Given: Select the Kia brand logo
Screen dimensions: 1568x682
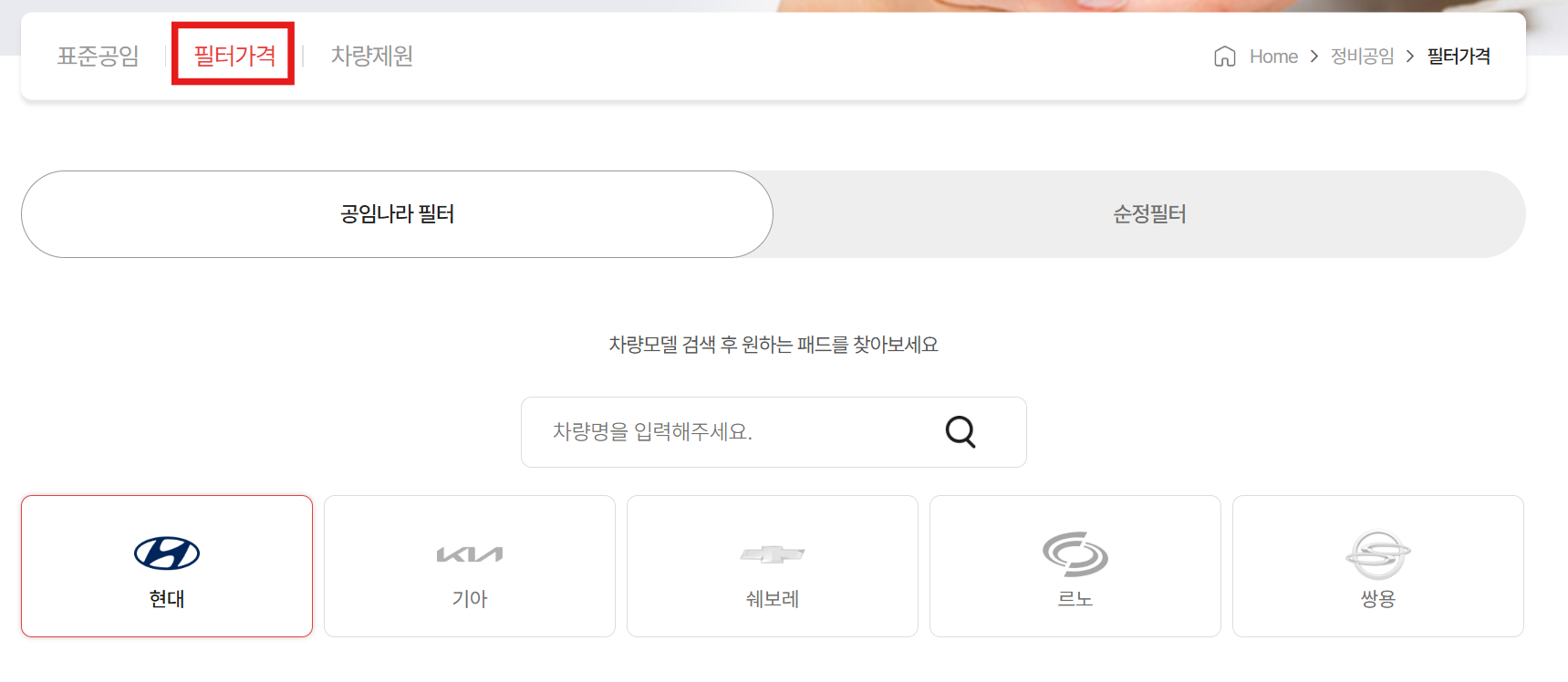Looking at the screenshot, I should click(x=469, y=553).
